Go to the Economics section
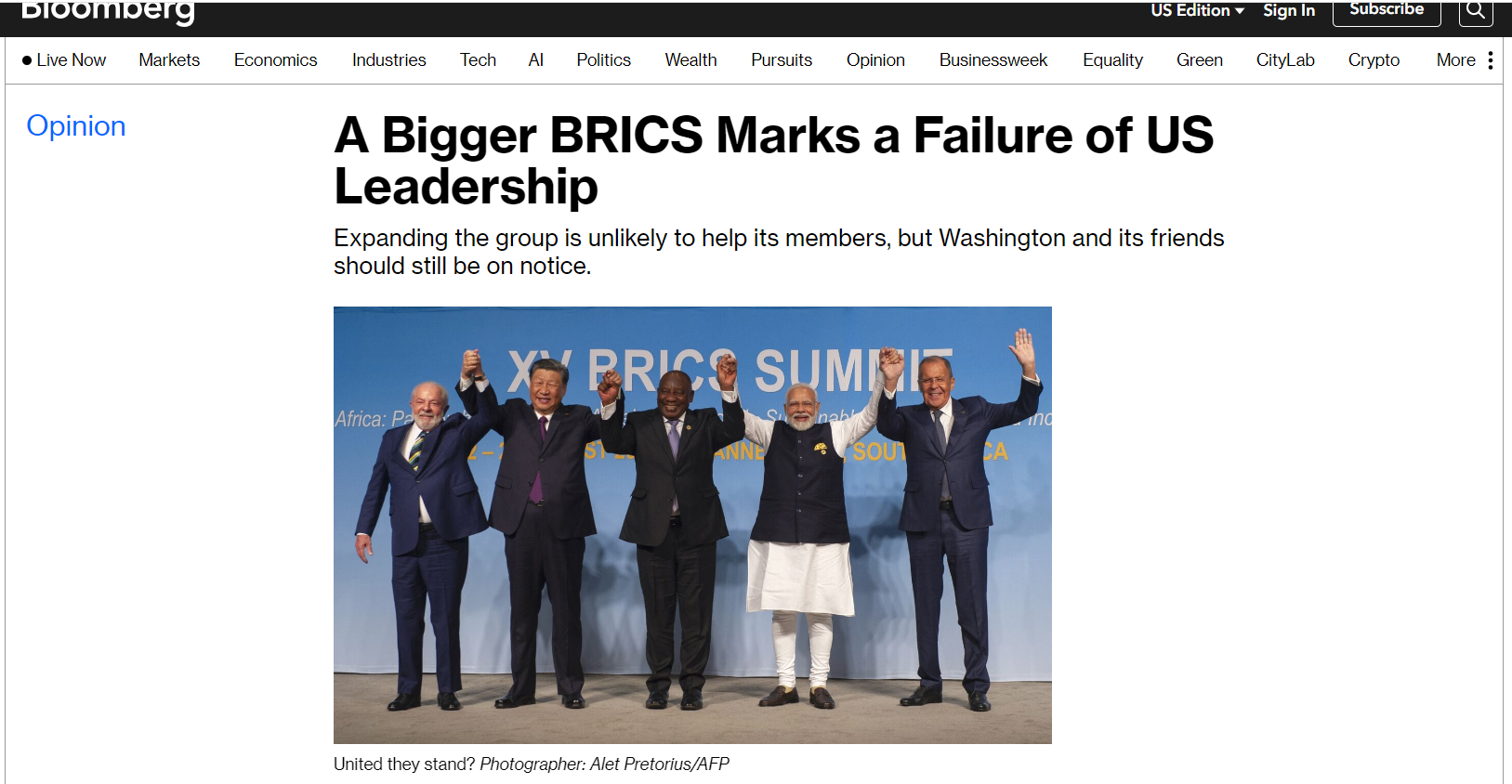This screenshot has width=1512, height=784. click(275, 60)
